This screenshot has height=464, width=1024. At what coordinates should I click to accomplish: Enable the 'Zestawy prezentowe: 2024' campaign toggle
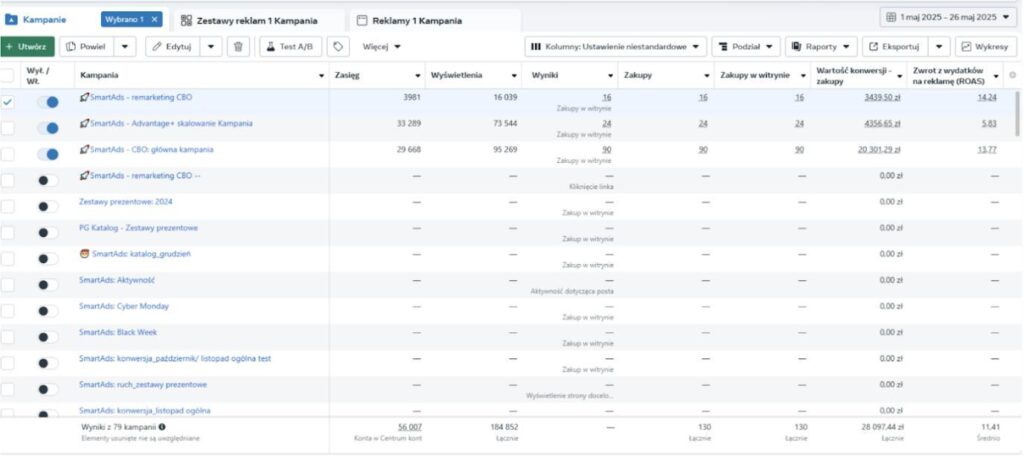(x=47, y=206)
